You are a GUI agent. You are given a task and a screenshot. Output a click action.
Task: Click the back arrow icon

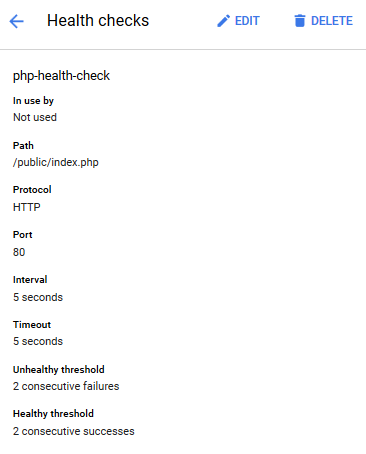16,21
